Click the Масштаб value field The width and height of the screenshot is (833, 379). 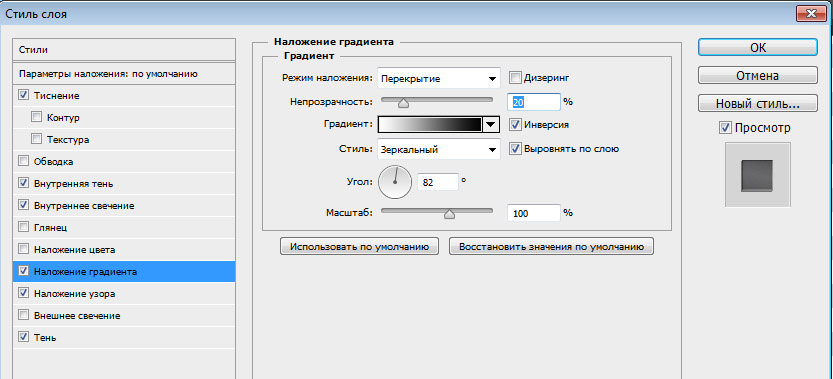[x=534, y=213]
